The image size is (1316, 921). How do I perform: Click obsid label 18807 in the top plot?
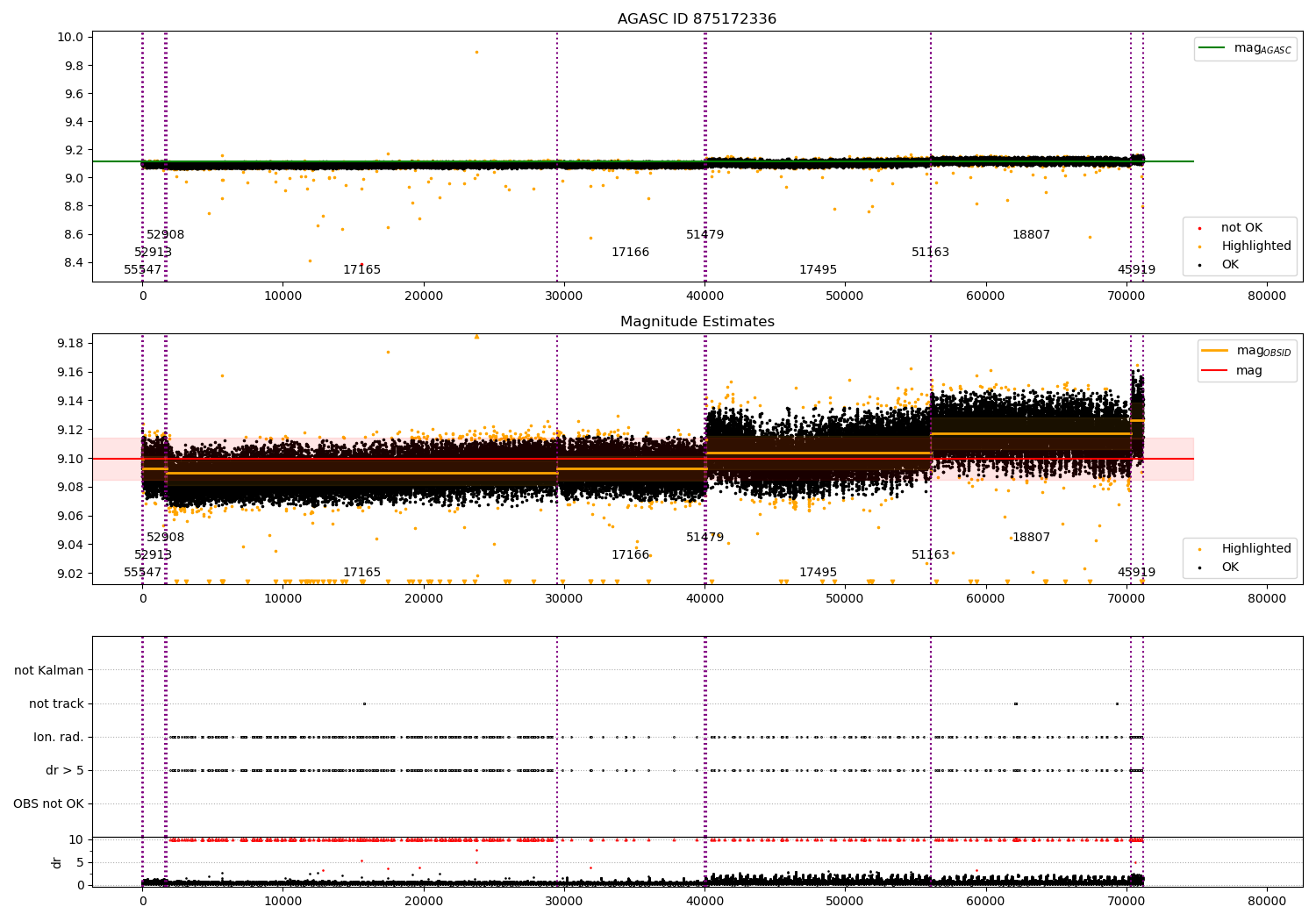[1031, 234]
